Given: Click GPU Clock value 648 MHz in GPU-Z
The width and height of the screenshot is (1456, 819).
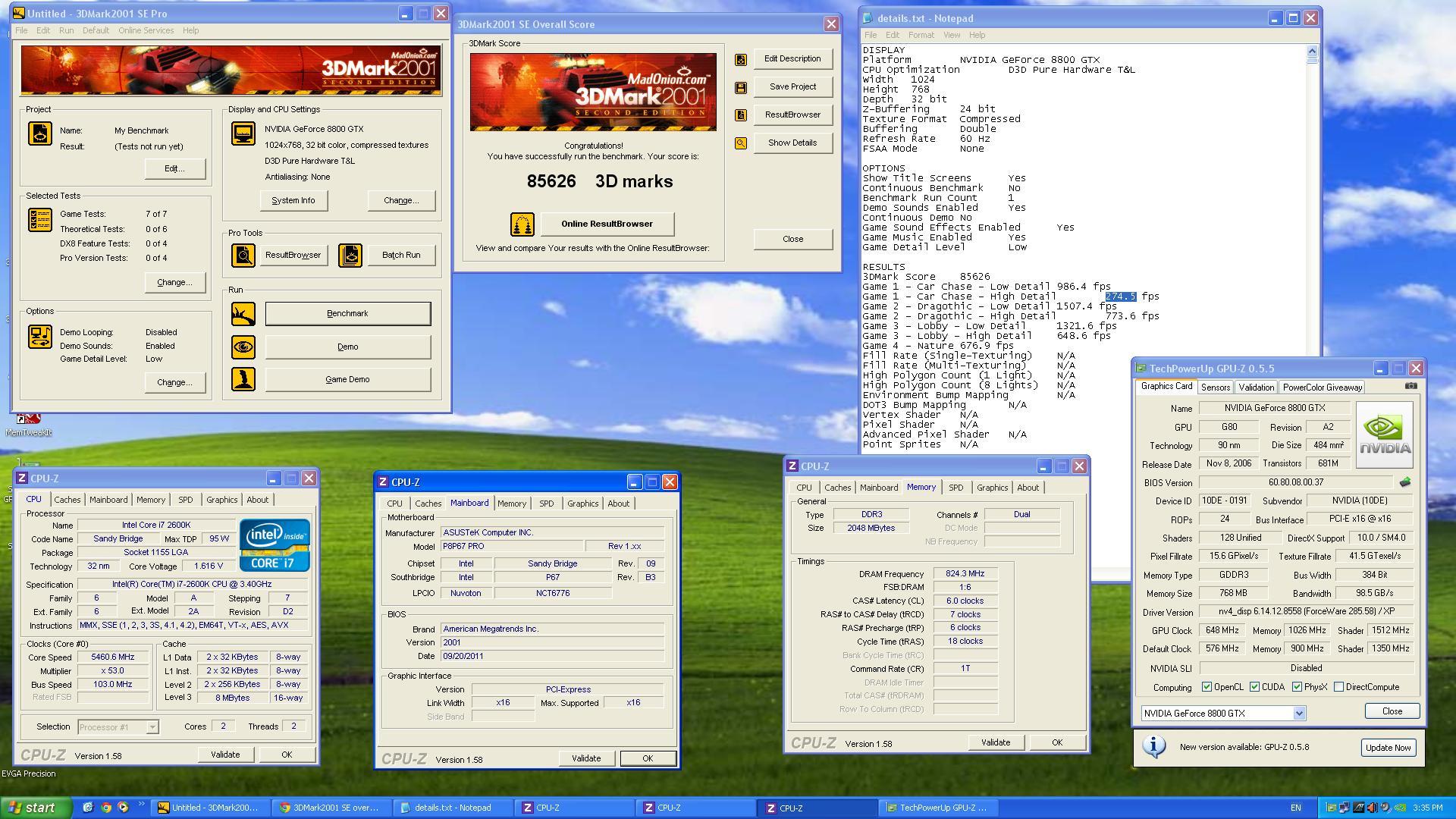Looking at the screenshot, I should coord(1222,630).
